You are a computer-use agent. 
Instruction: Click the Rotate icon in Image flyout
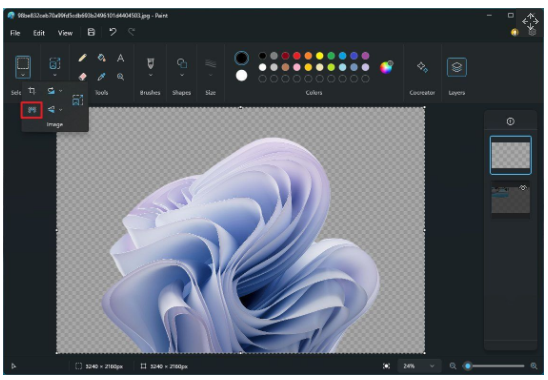(51, 91)
